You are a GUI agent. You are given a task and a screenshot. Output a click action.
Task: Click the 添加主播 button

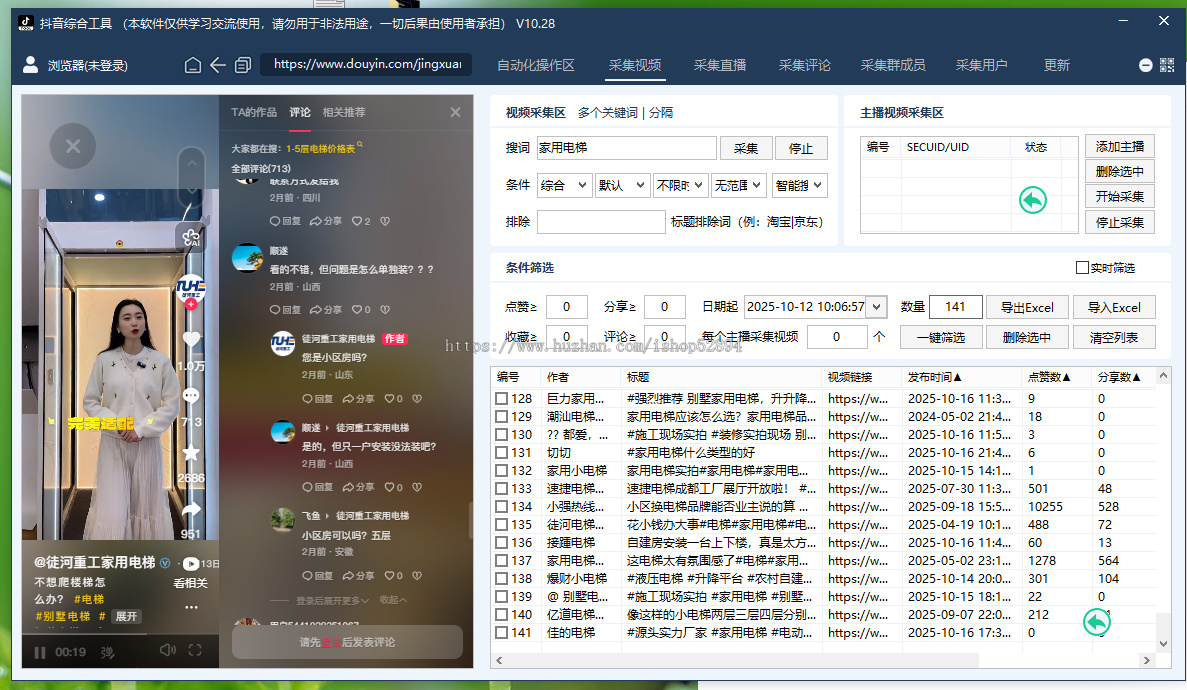coord(1120,146)
